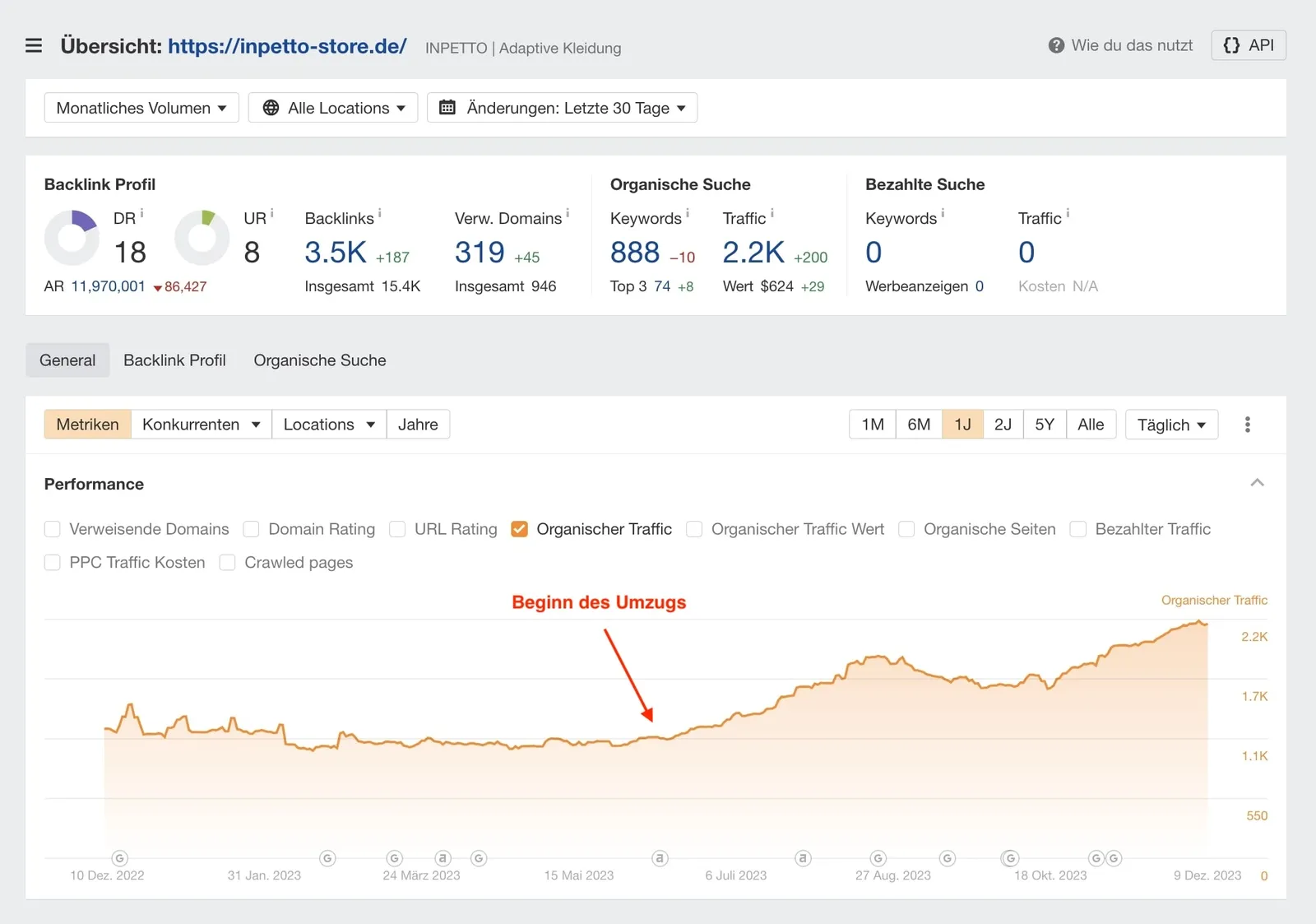Click the DR info icon
The width and height of the screenshot is (1316, 924).
pyautogui.click(x=141, y=213)
